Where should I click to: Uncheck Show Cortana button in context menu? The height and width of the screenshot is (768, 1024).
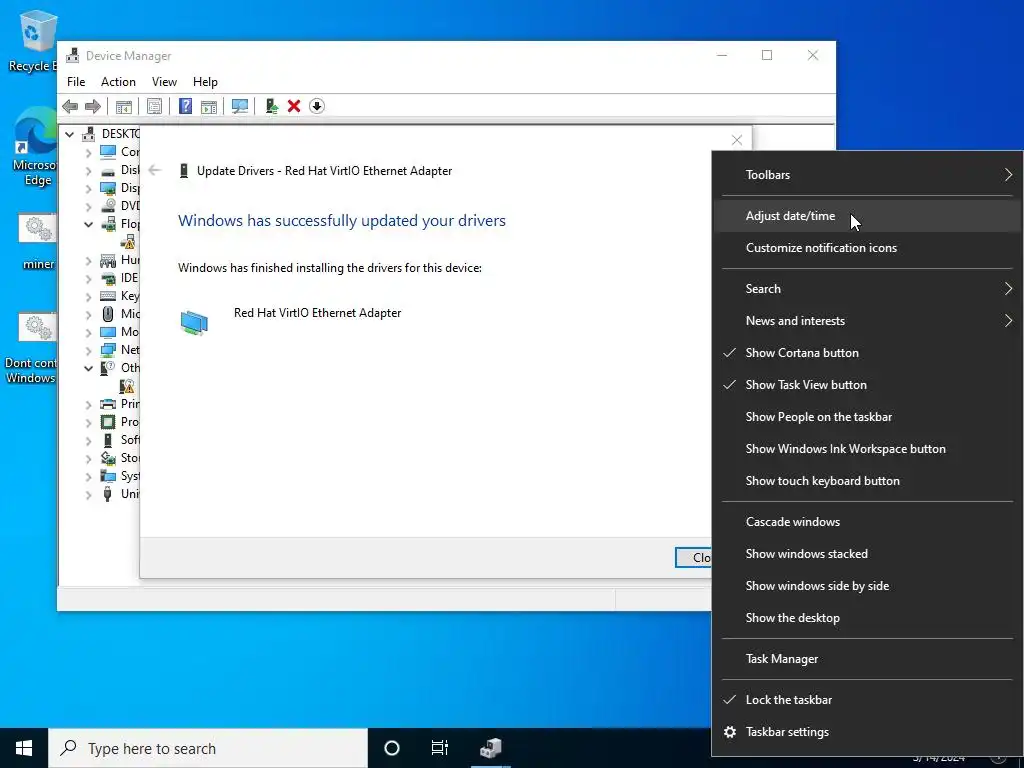pyautogui.click(x=869, y=353)
